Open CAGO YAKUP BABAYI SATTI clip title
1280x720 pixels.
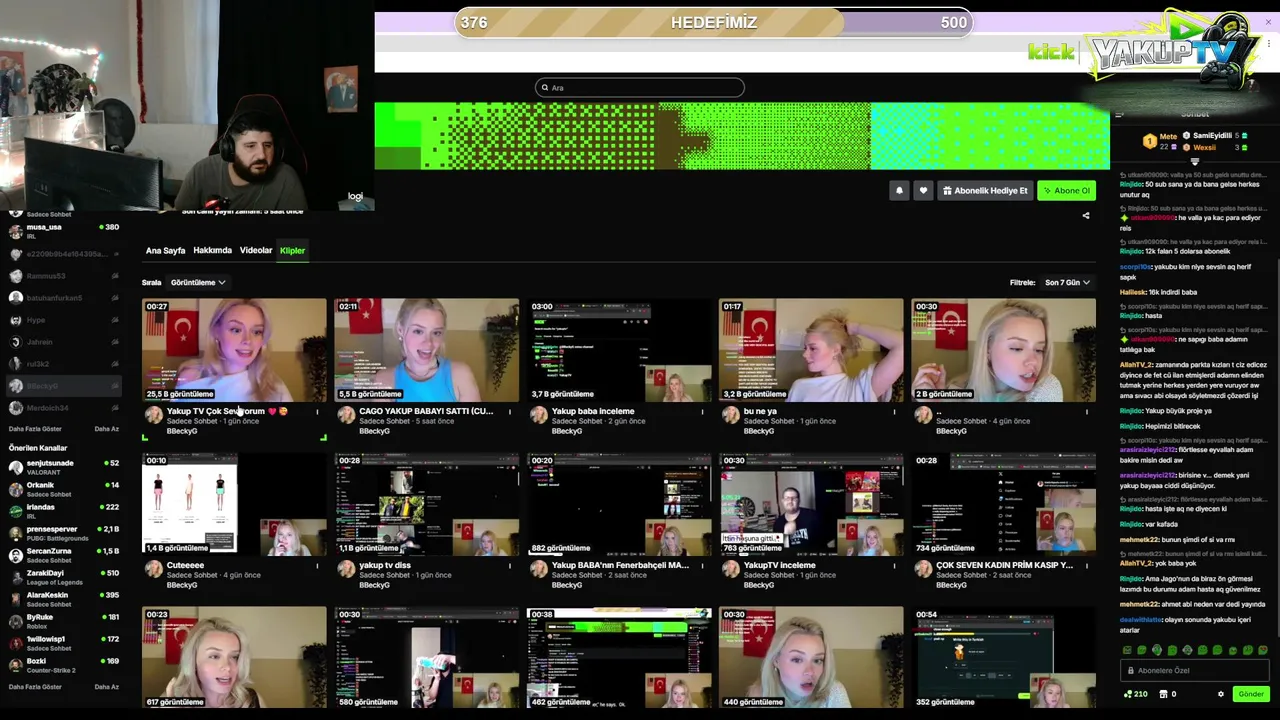pyautogui.click(x=426, y=411)
